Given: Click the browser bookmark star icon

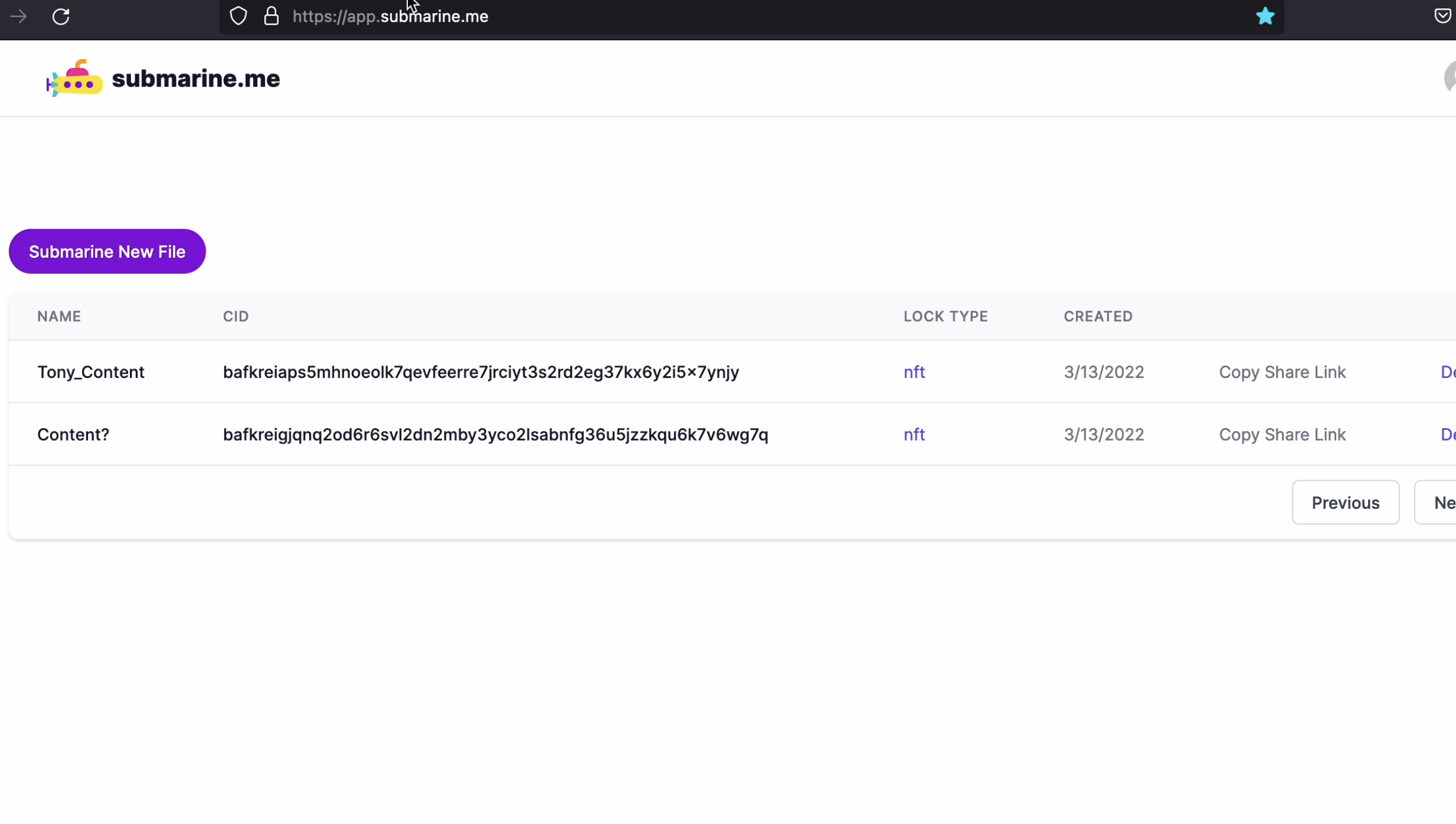Looking at the screenshot, I should pos(1264,16).
